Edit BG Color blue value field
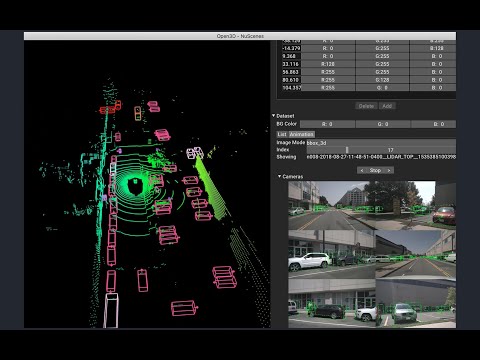This screenshot has width=480, height=360. (433, 124)
